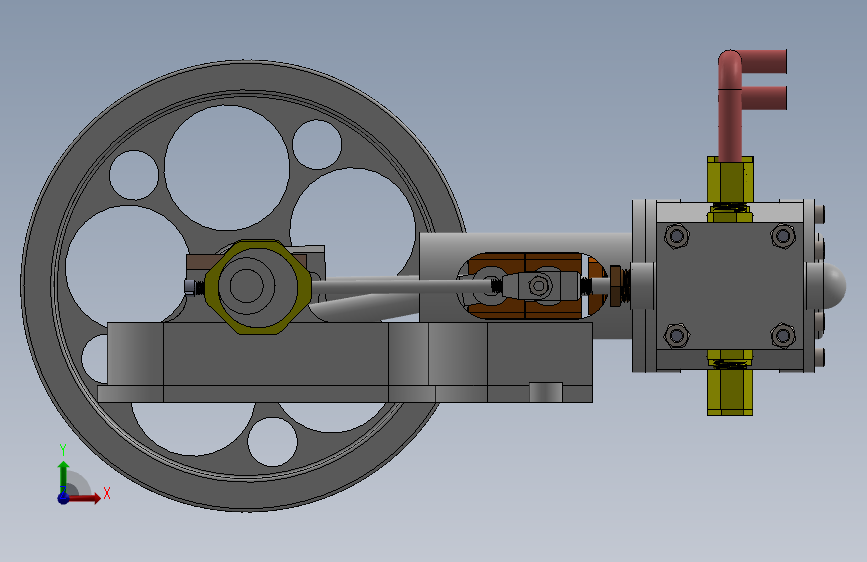The width and height of the screenshot is (867, 562).
Task: Click the blue Z axis ball of the triad
Action: tap(64, 498)
